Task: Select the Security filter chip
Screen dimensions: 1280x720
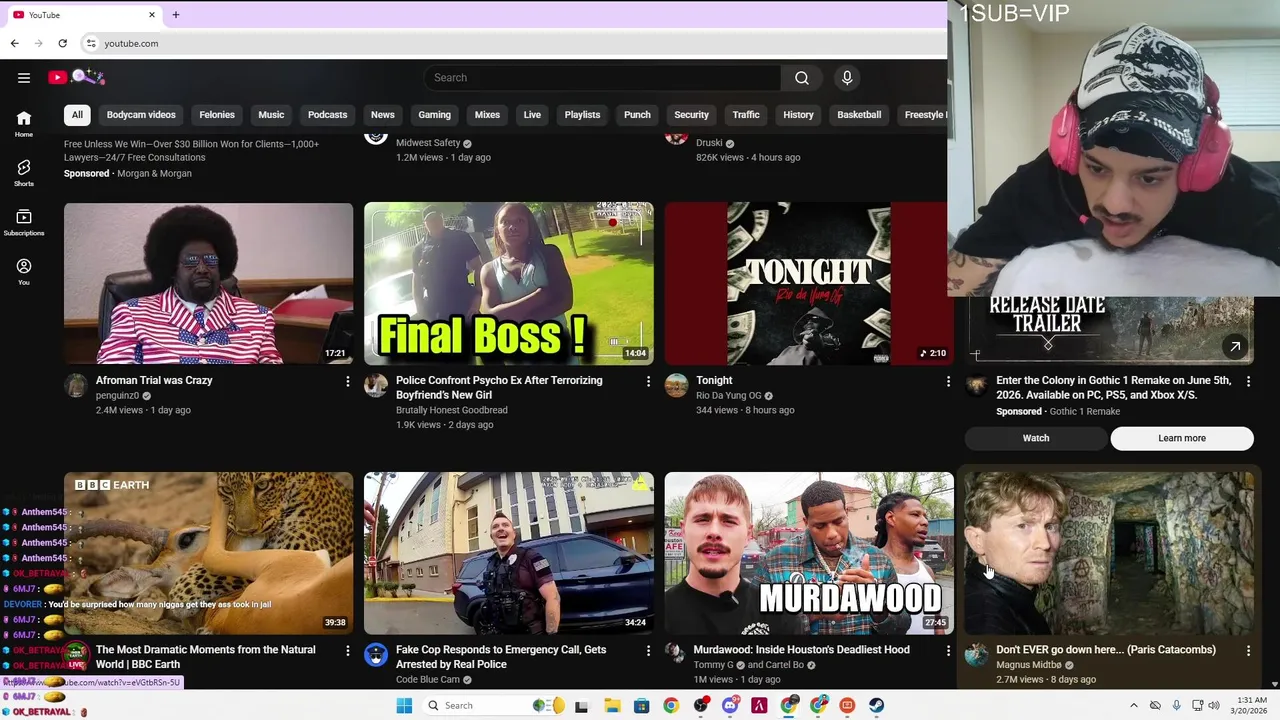Action: click(x=691, y=115)
